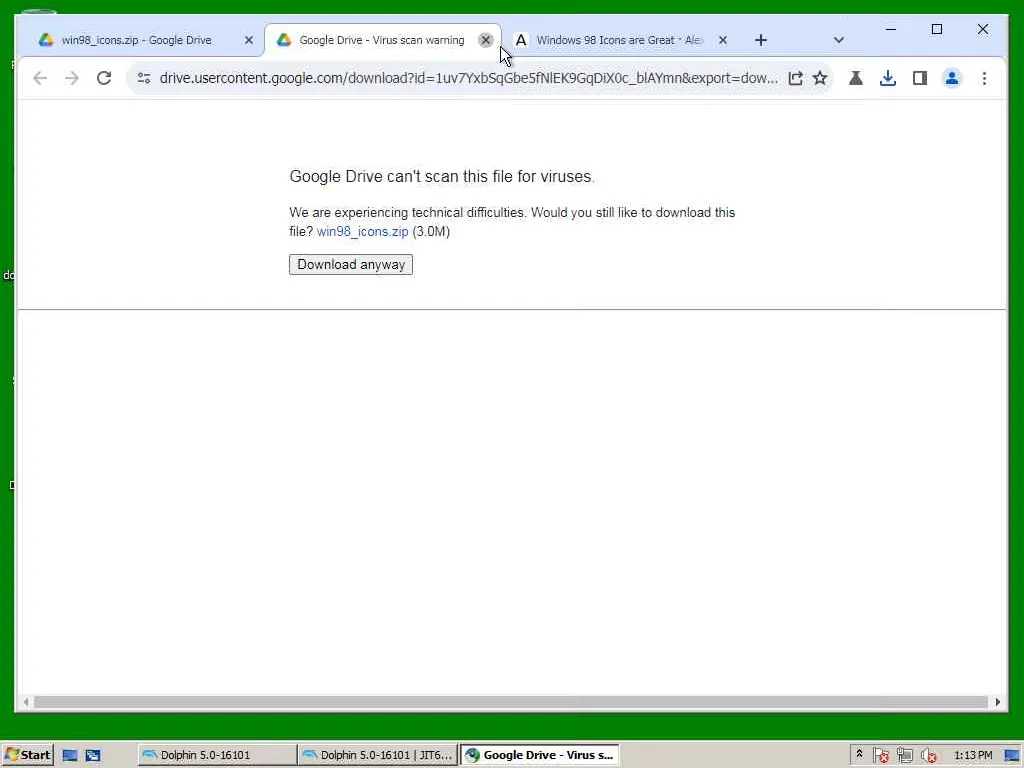Select the Google Drive - Virus s... taskbar button
Screen dimensions: 1024x768
pyautogui.click(x=539, y=755)
